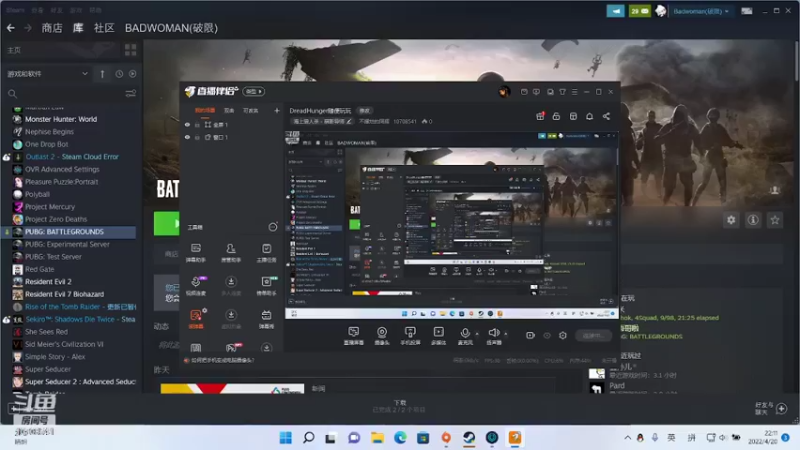Click the green PUBG play button
The height and width of the screenshot is (450, 800).
[x=166, y=223]
